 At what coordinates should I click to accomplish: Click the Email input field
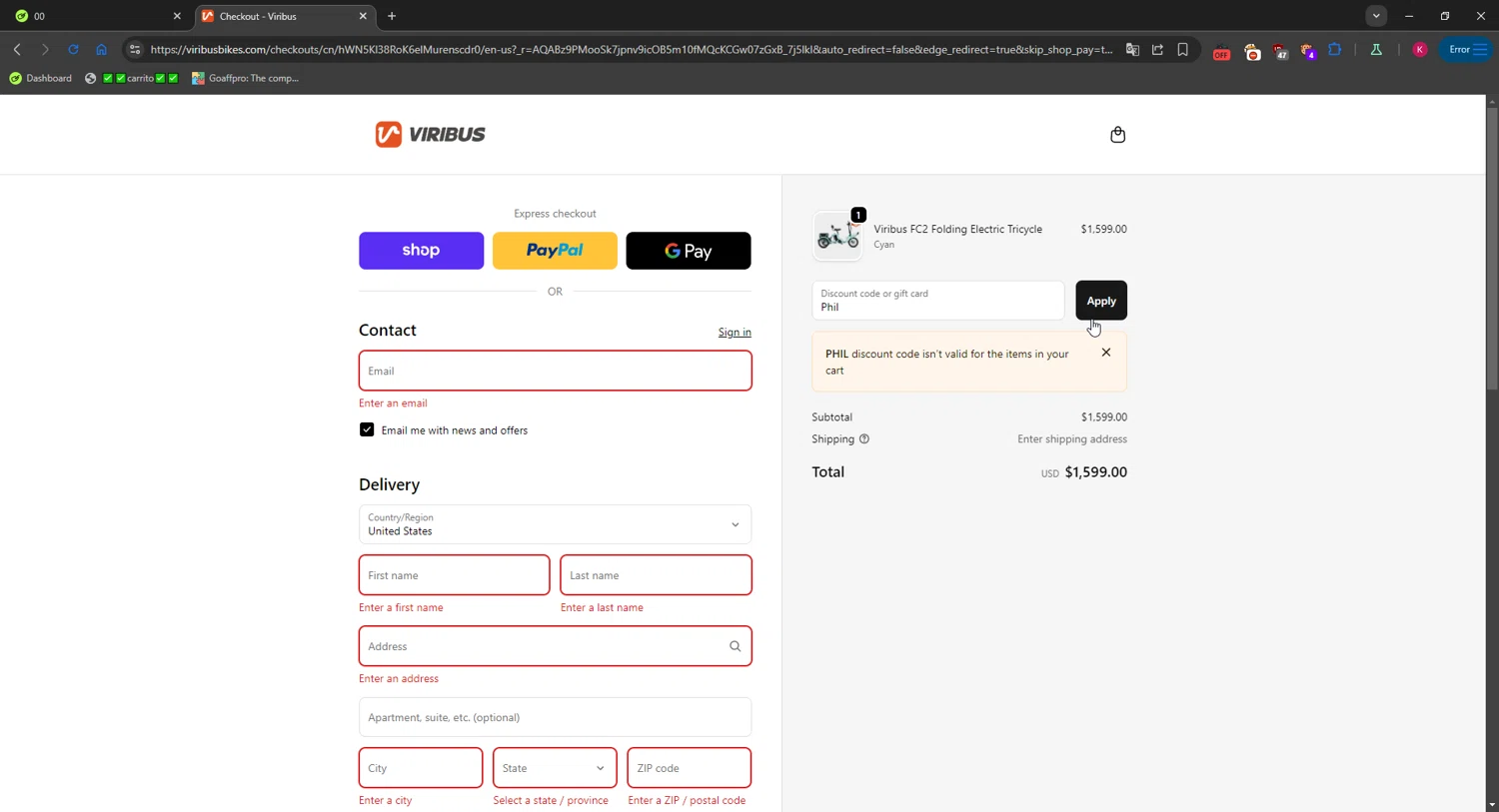pos(555,371)
